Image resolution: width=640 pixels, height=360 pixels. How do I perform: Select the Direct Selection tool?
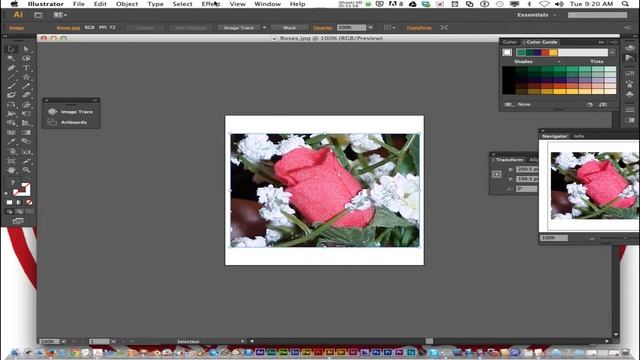pos(26,49)
